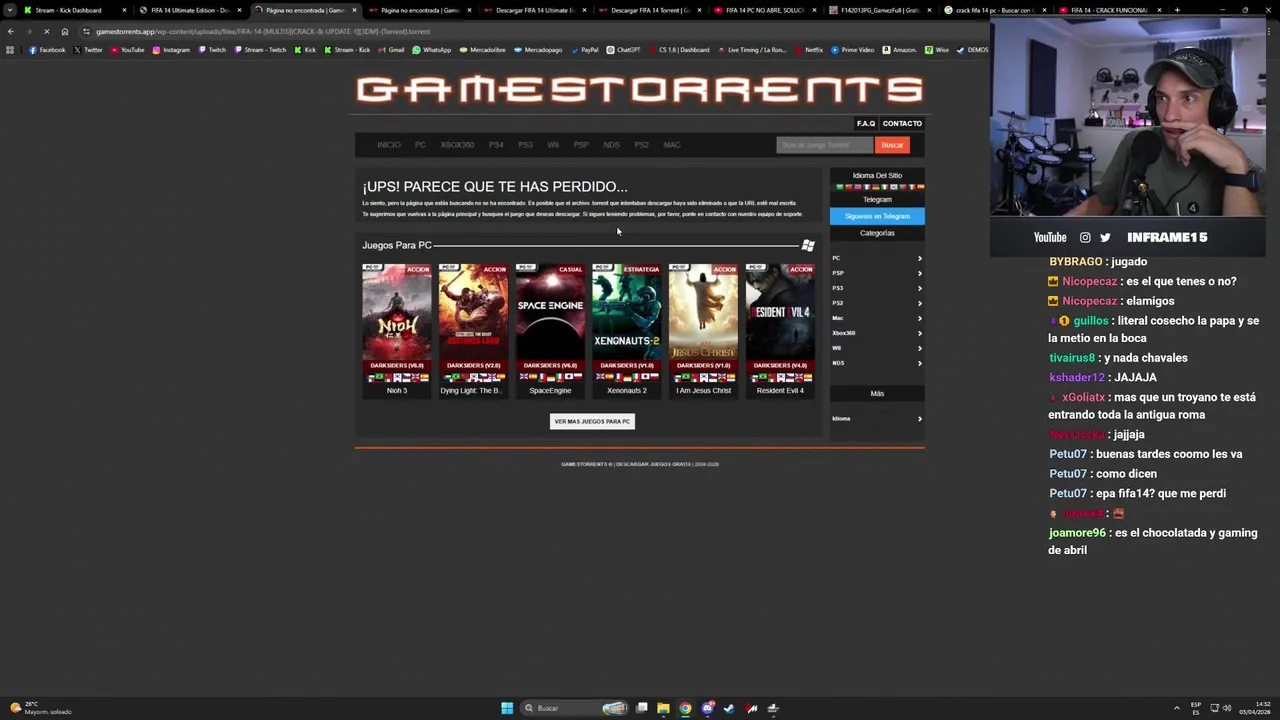Screen dimensions: 1280x720
Task: Open the F.A.Q page link
Action: pyautogui.click(x=866, y=124)
